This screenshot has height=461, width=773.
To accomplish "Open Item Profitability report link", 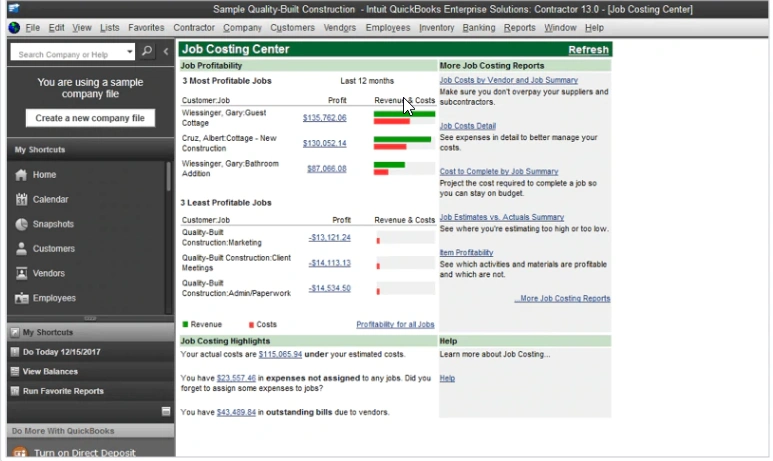I will (x=466, y=252).
